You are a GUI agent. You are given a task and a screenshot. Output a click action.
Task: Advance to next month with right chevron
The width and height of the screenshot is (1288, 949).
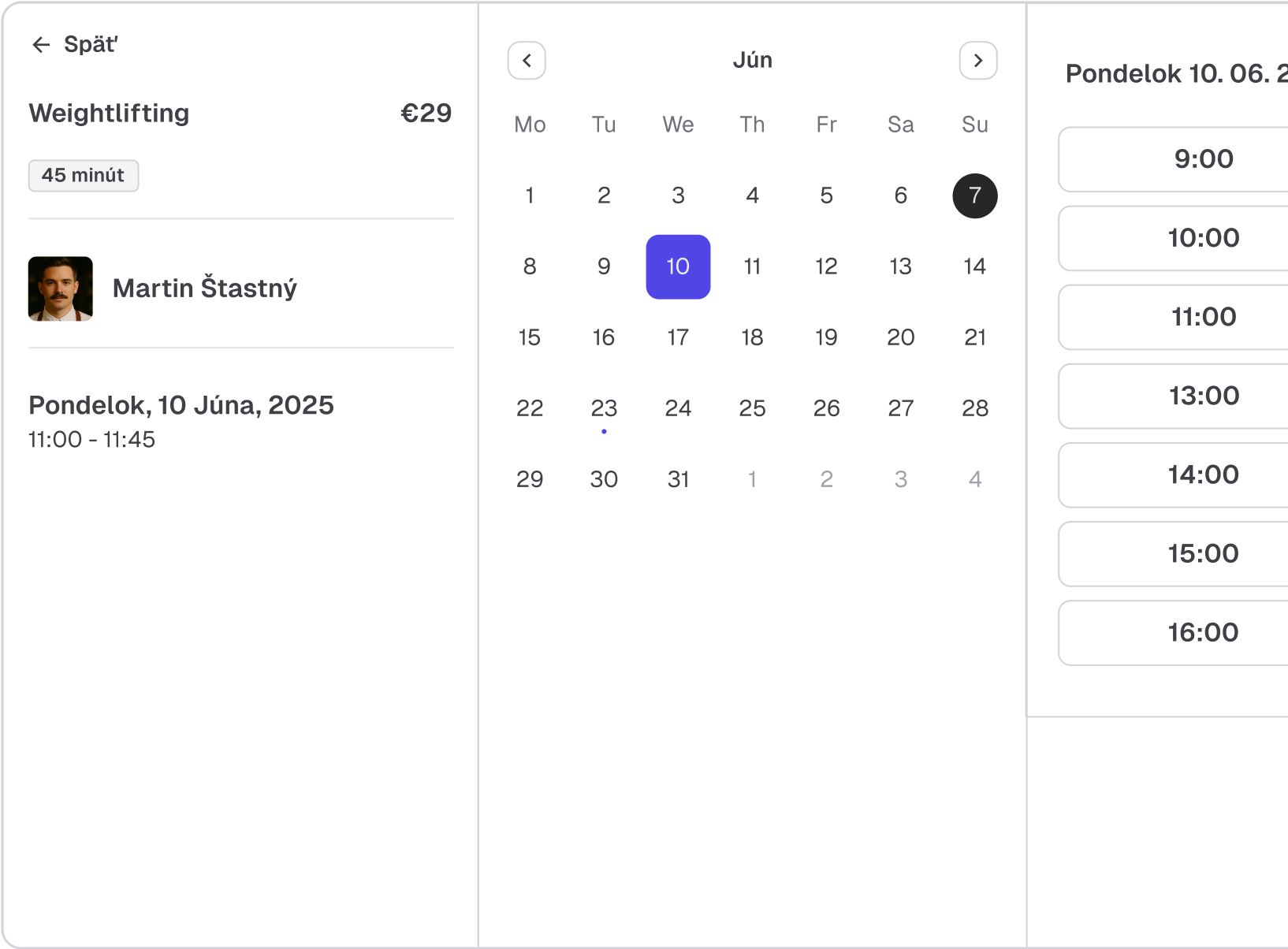click(977, 61)
